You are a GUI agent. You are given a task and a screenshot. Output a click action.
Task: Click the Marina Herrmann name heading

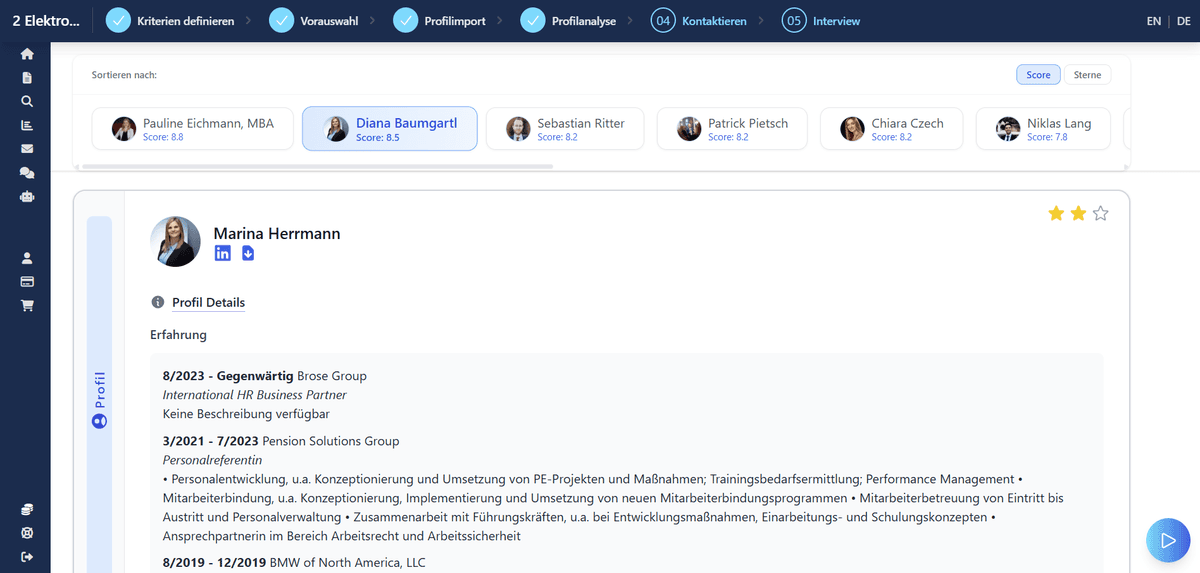[277, 233]
